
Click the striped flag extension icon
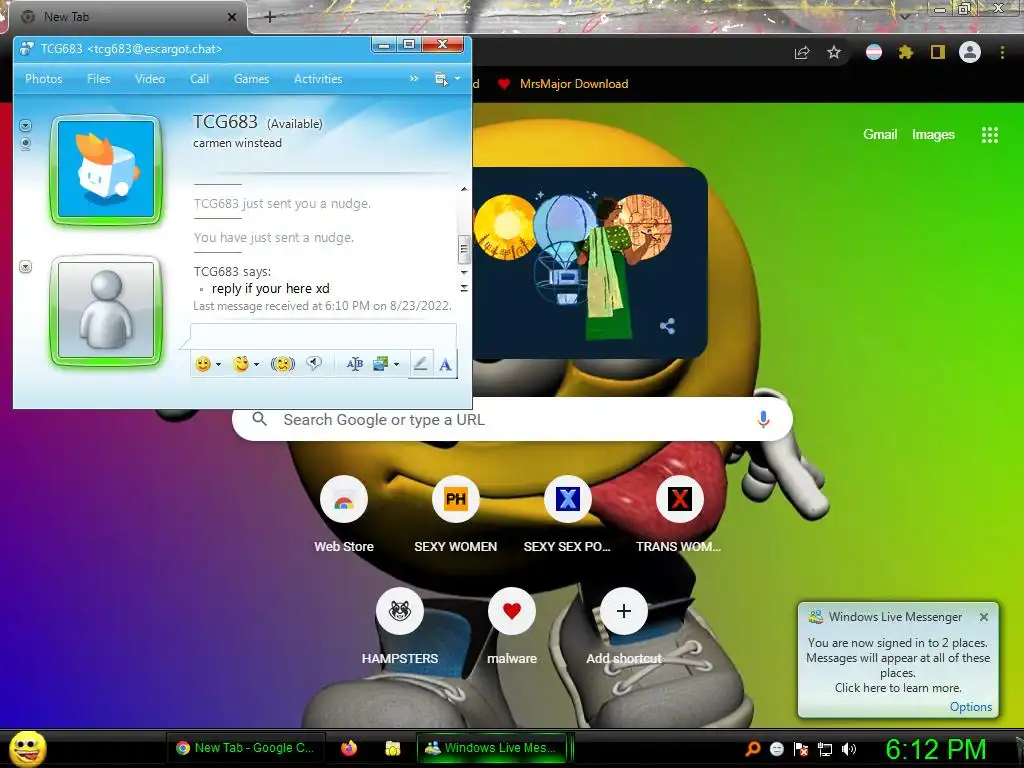point(874,52)
